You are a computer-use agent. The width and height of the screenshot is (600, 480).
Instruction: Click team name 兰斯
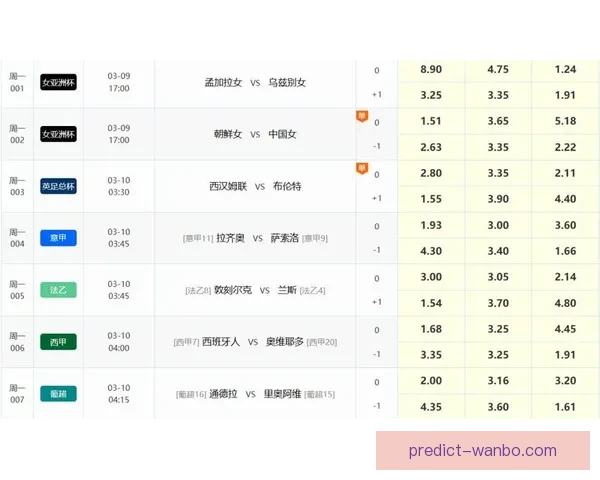[287, 290]
